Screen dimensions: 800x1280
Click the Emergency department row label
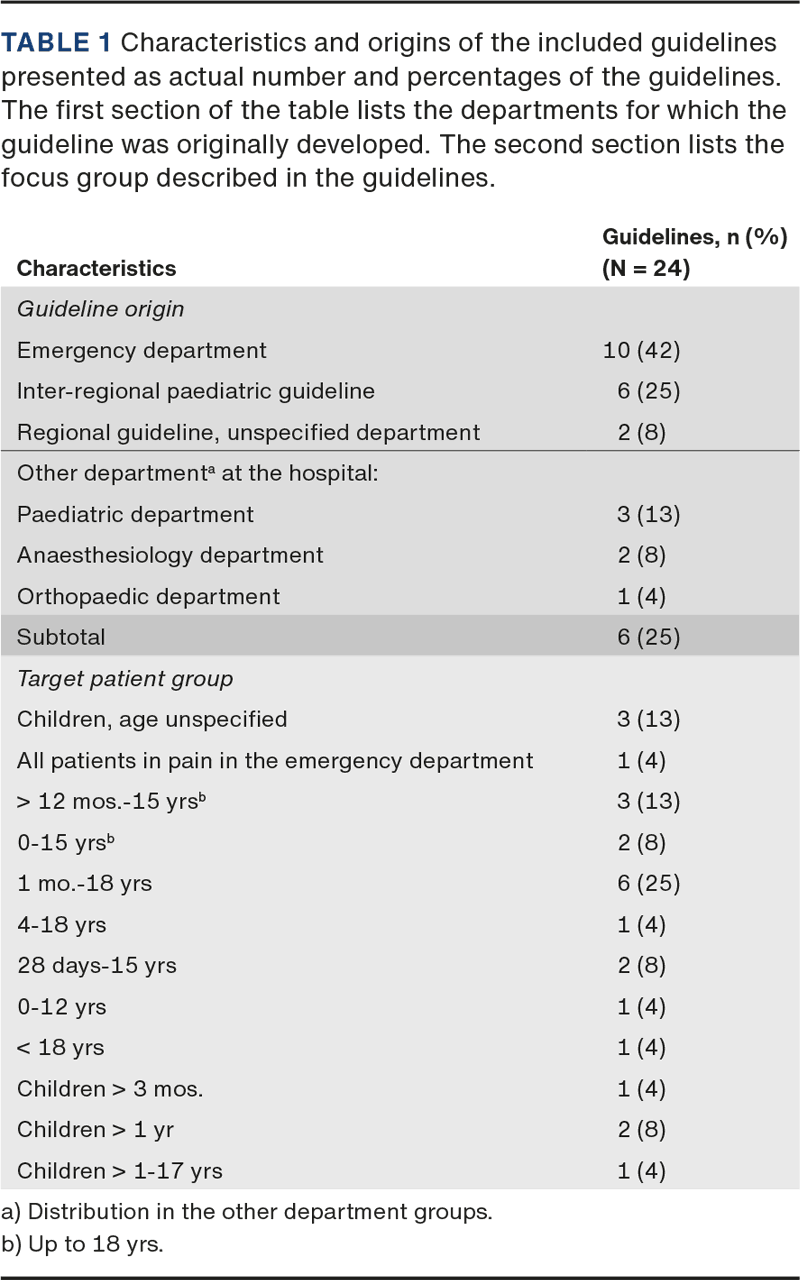click(142, 350)
